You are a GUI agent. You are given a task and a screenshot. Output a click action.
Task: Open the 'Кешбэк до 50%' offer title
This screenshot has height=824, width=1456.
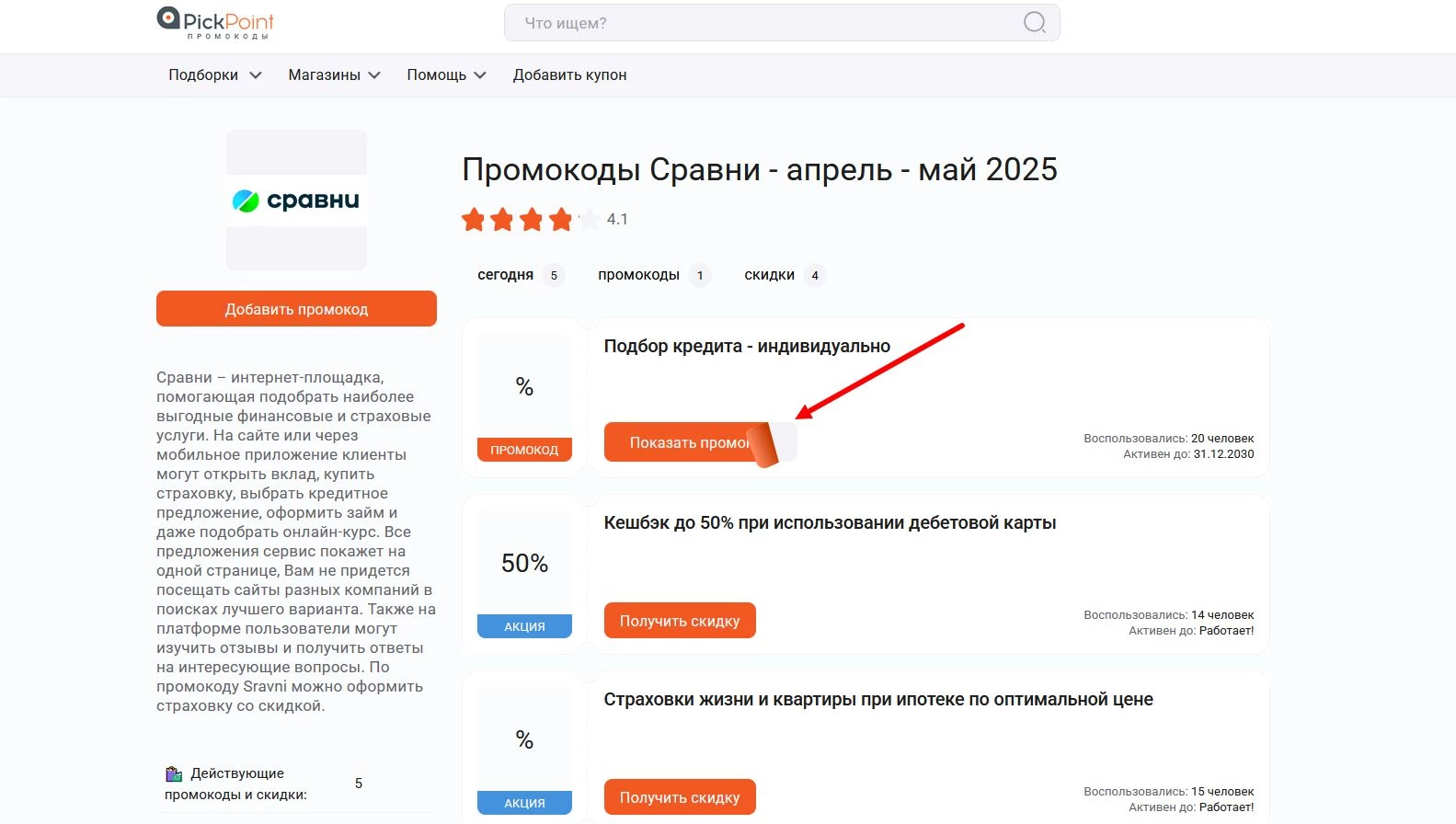click(x=830, y=523)
